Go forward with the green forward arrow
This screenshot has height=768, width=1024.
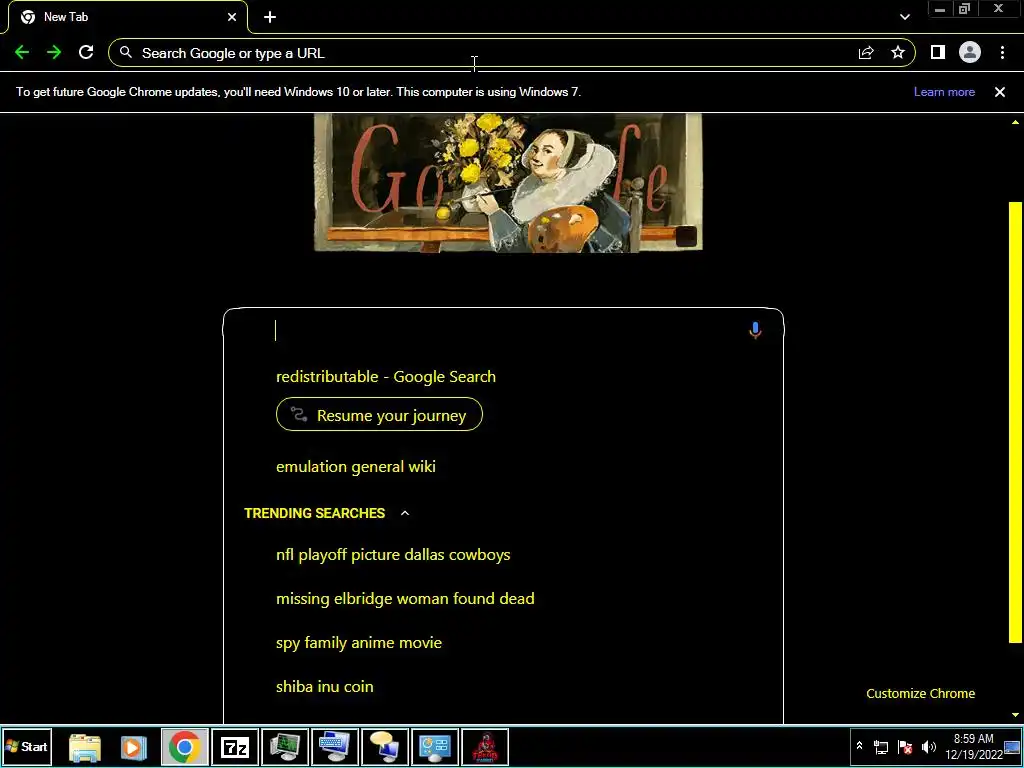click(54, 53)
